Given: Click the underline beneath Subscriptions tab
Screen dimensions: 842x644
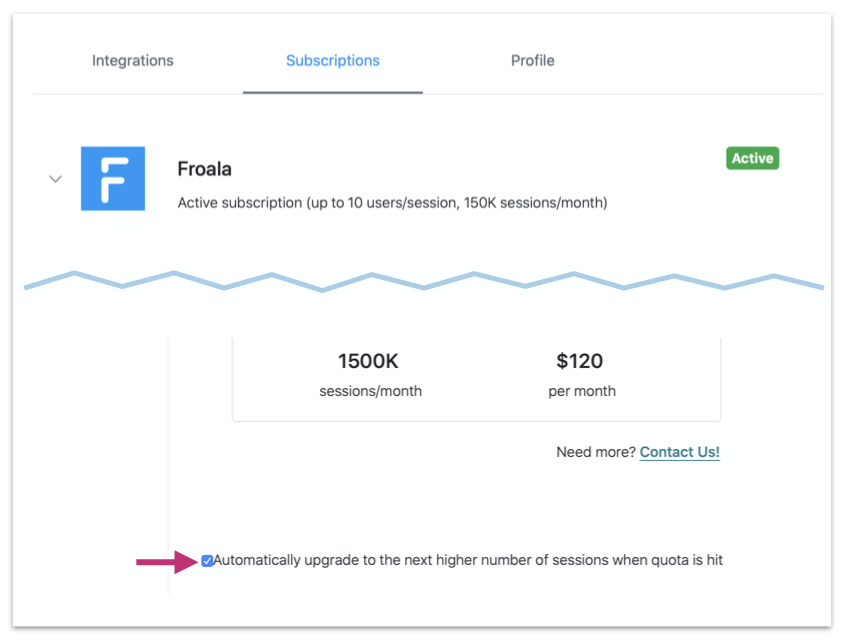Looking at the screenshot, I should pyautogui.click(x=333, y=92).
